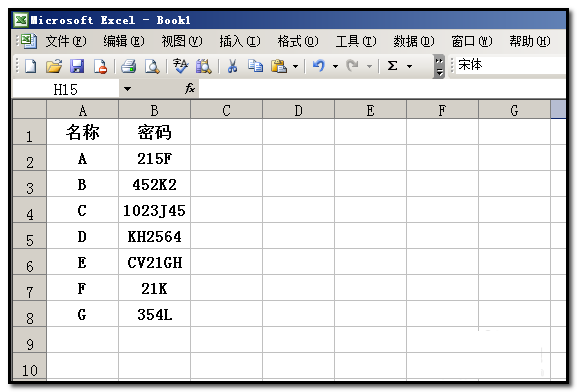Select column G header
The width and height of the screenshot is (577, 392).
(x=514, y=110)
